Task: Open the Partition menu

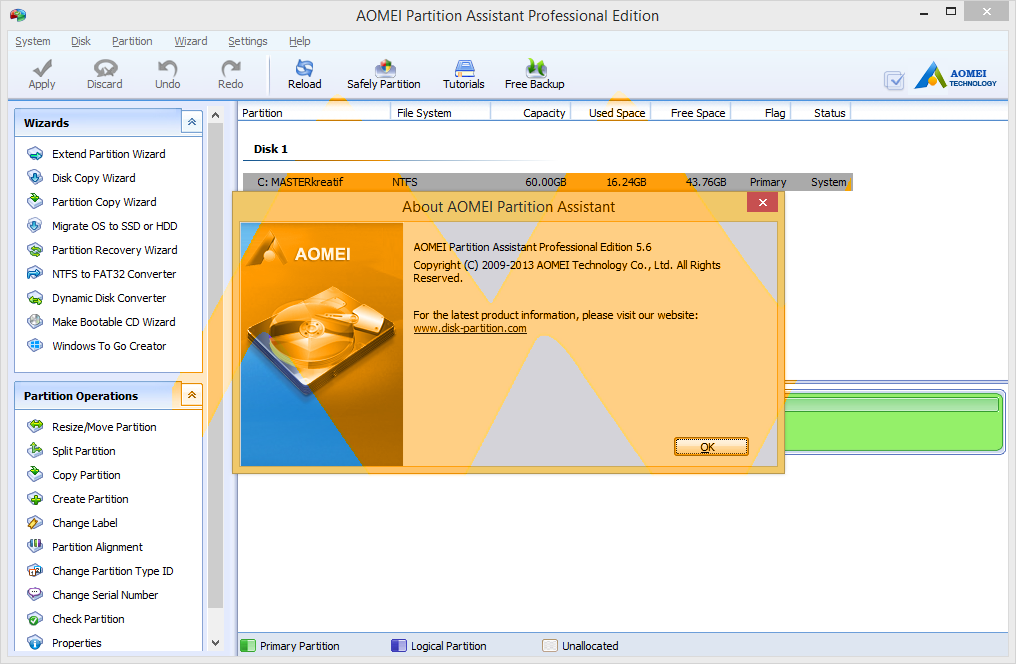Action: (x=132, y=41)
